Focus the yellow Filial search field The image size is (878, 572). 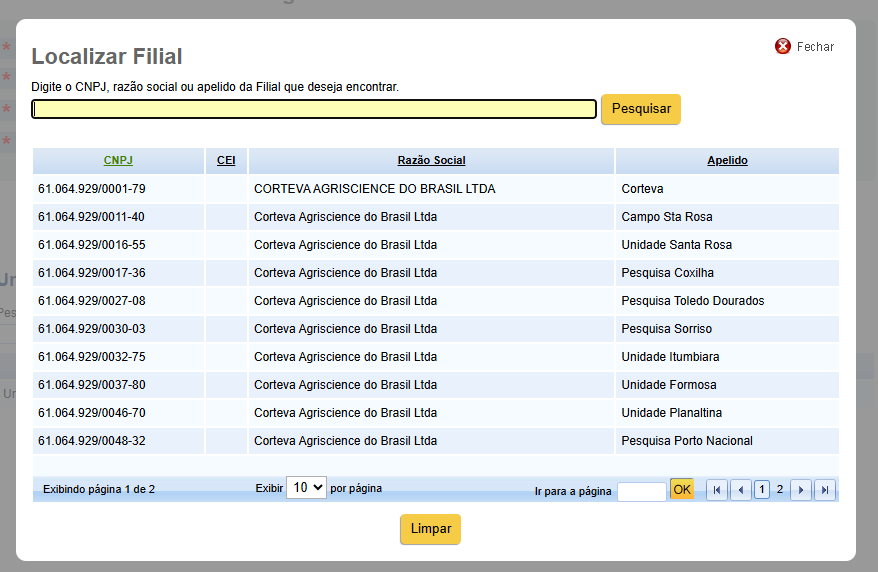click(314, 109)
